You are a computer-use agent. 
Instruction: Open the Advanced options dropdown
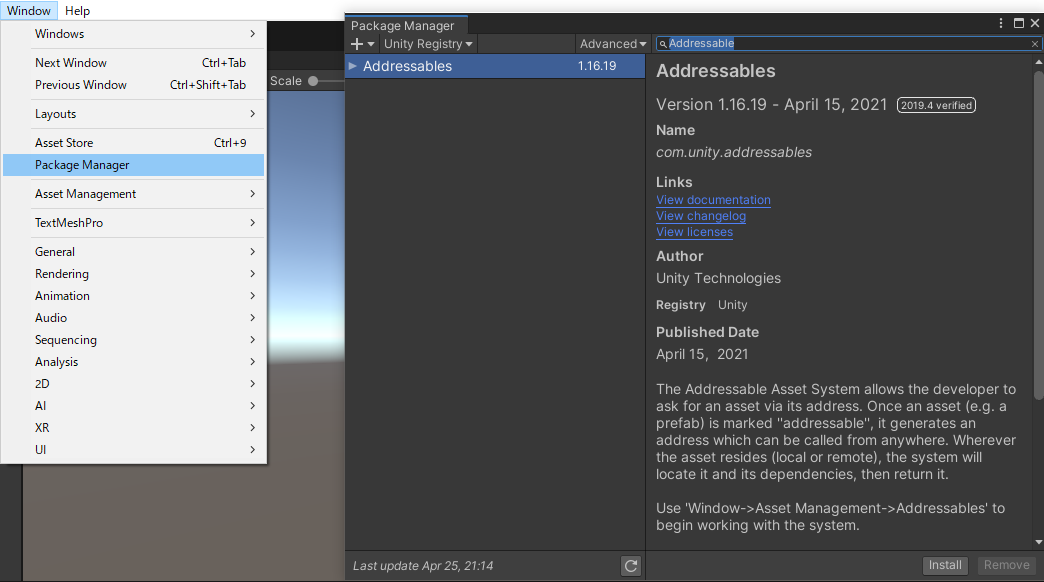pos(612,44)
